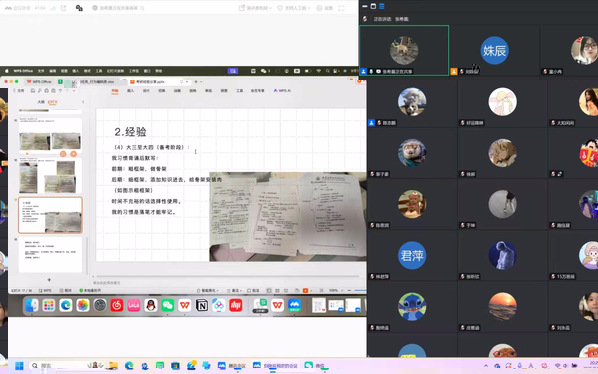This screenshot has height=374, width=598.
Task: Select the 插入 ribbon tab
Action: pyautogui.click(x=130, y=91)
